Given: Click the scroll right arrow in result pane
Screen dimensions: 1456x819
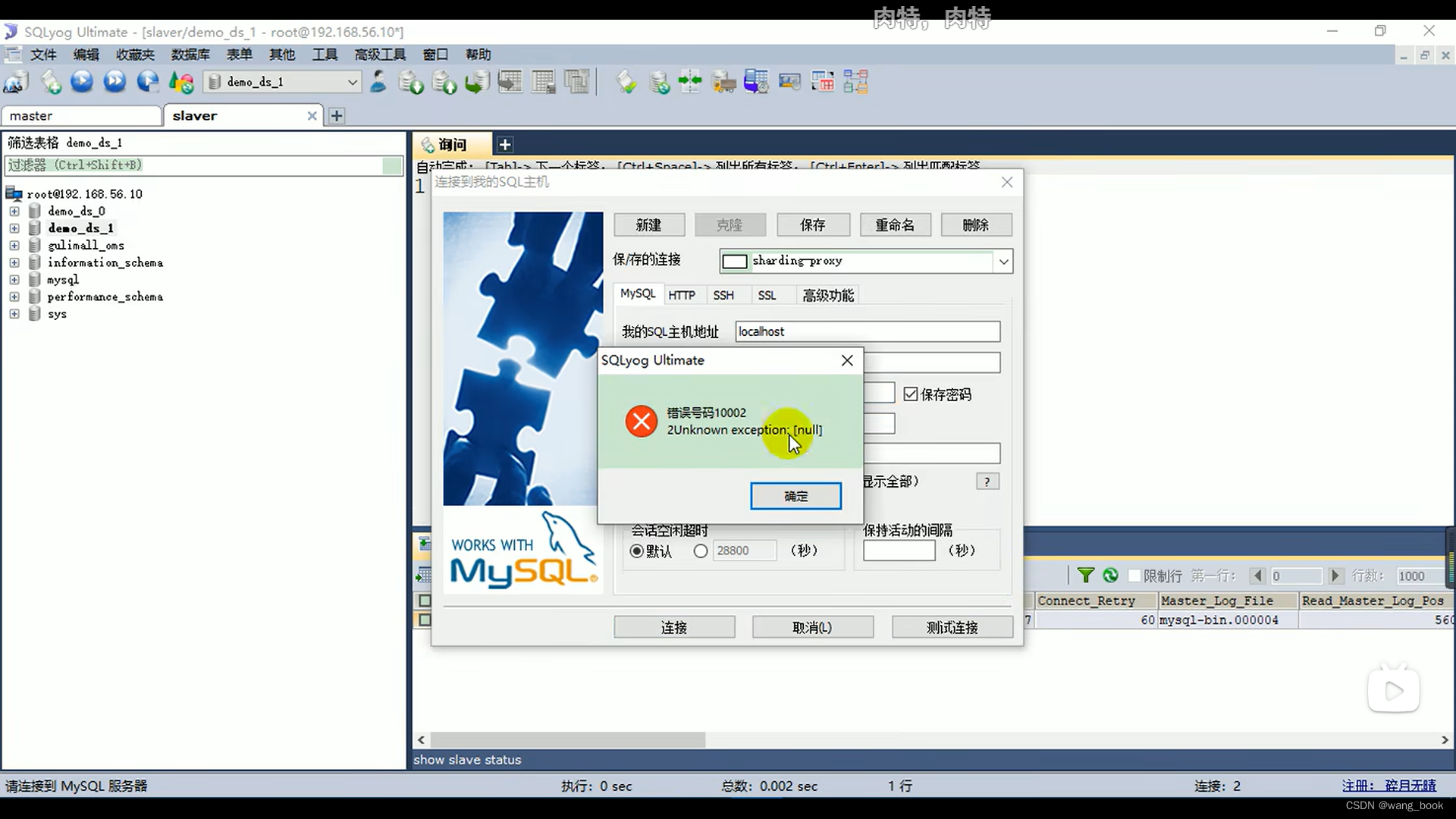Looking at the screenshot, I should (x=1445, y=739).
